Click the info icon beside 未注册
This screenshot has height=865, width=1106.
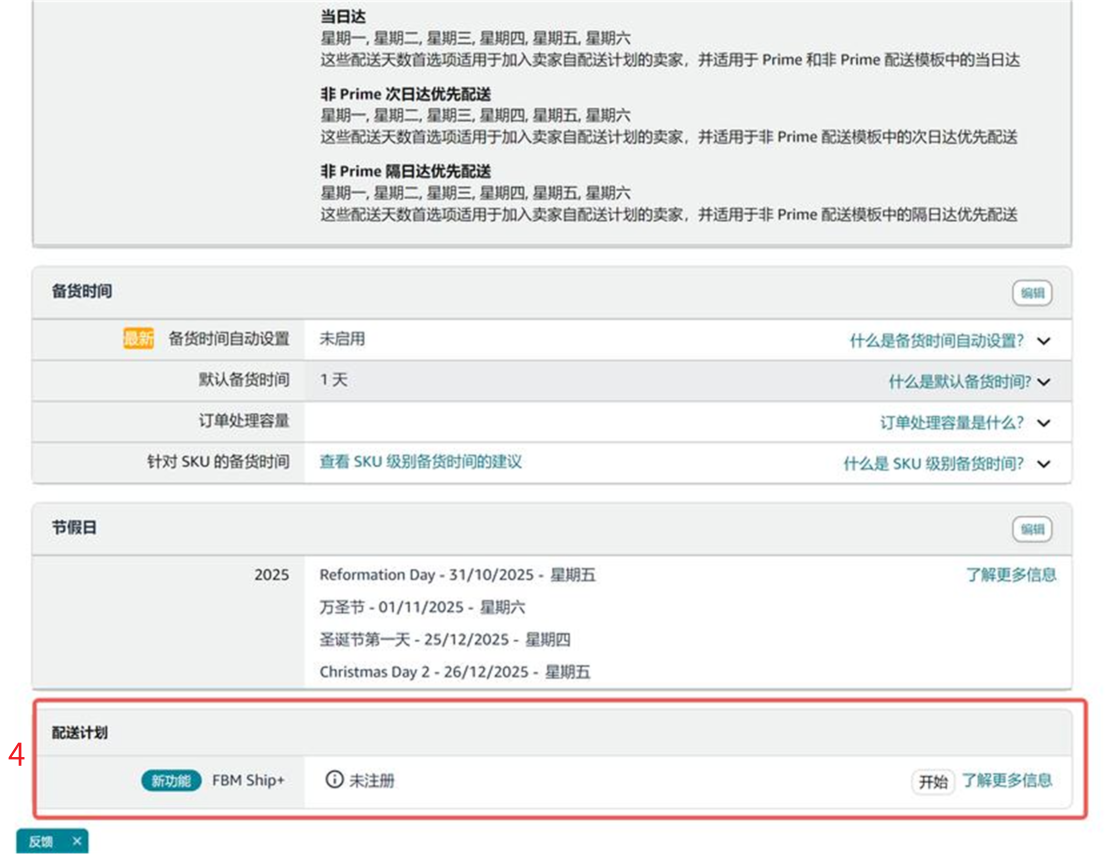[x=335, y=780]
